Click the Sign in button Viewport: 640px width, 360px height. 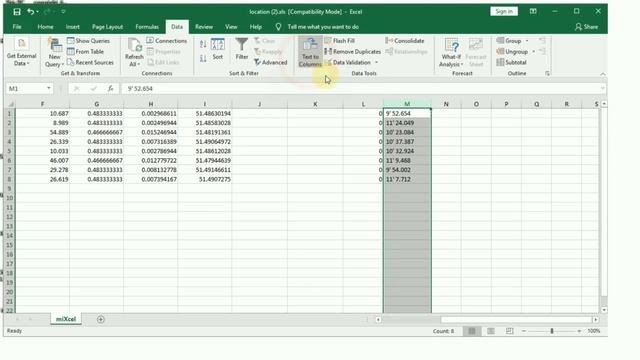(504, 11)
